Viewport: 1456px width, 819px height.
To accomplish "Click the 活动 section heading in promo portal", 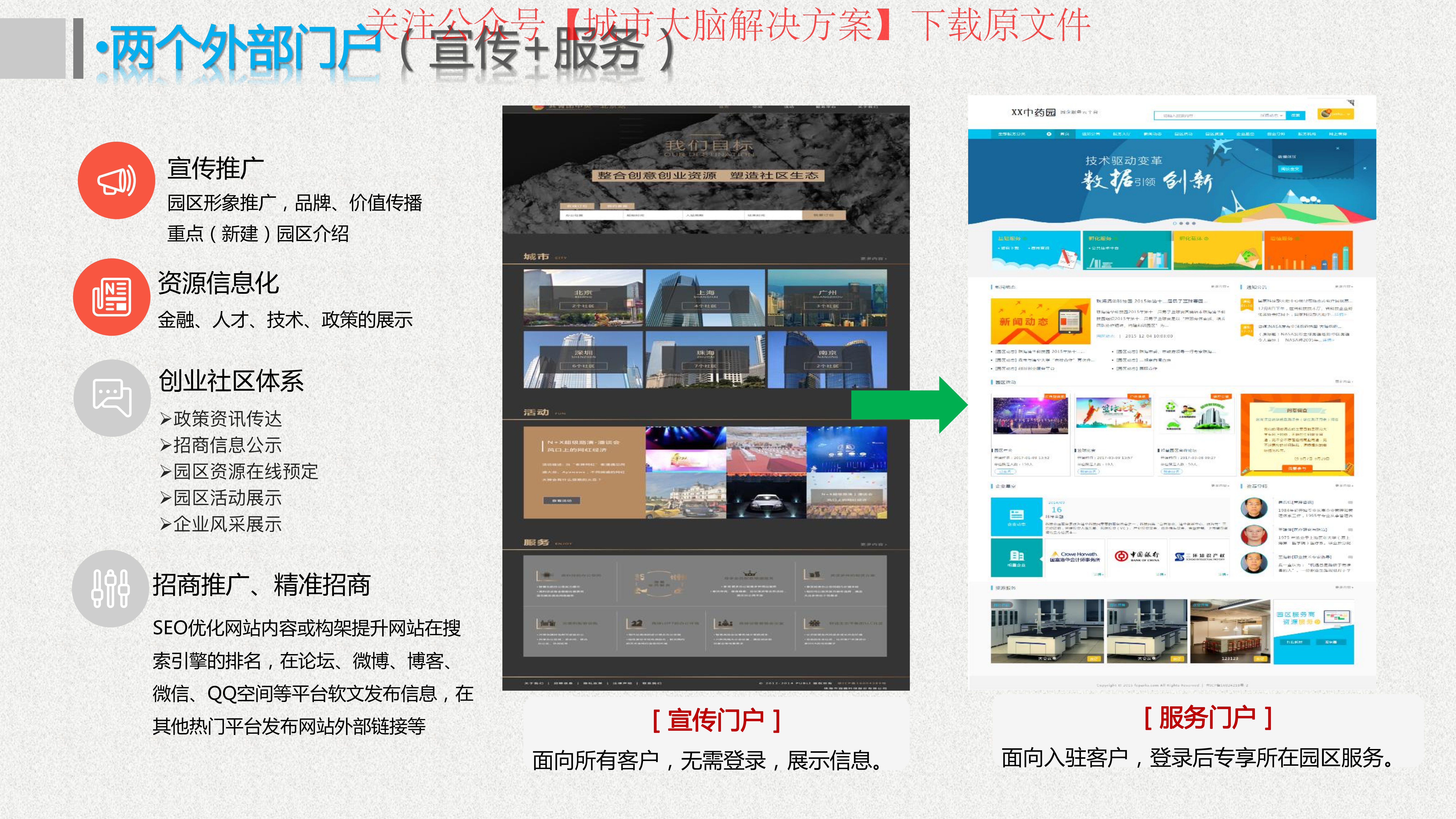I will tap(536, 413).
